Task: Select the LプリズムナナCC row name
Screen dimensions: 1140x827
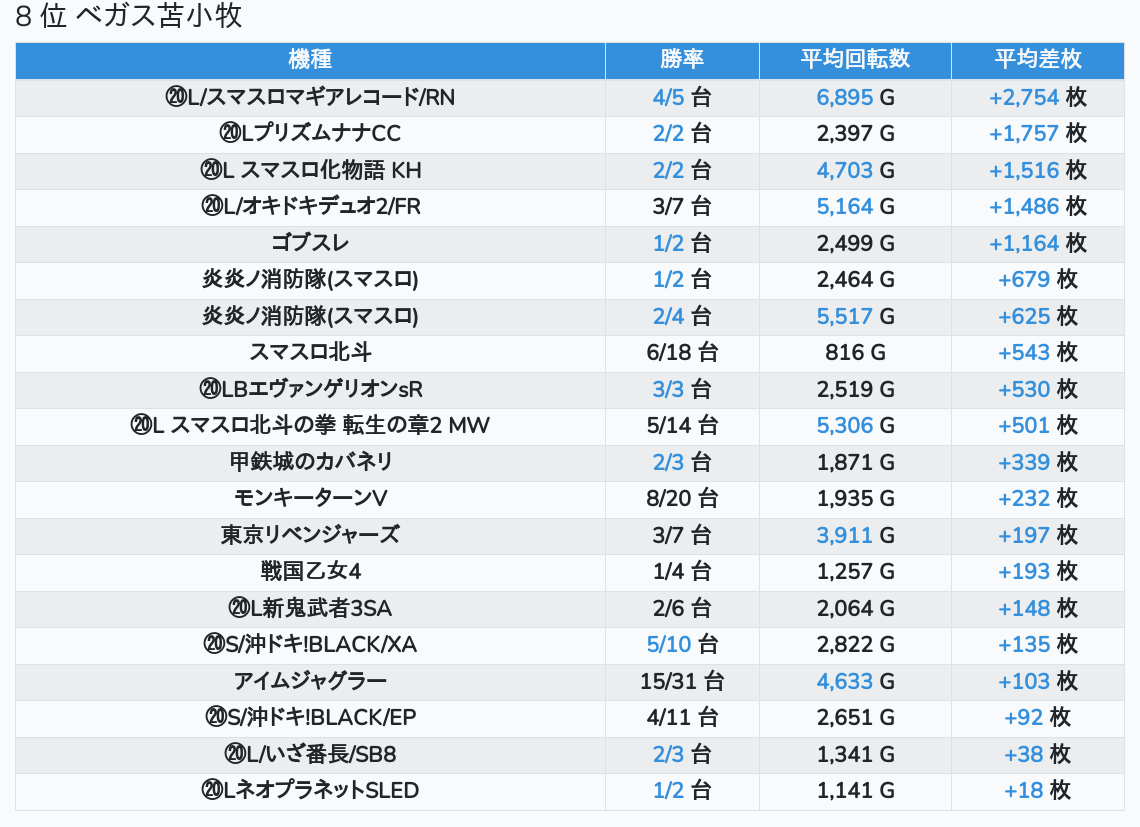Action: point(310,134)
